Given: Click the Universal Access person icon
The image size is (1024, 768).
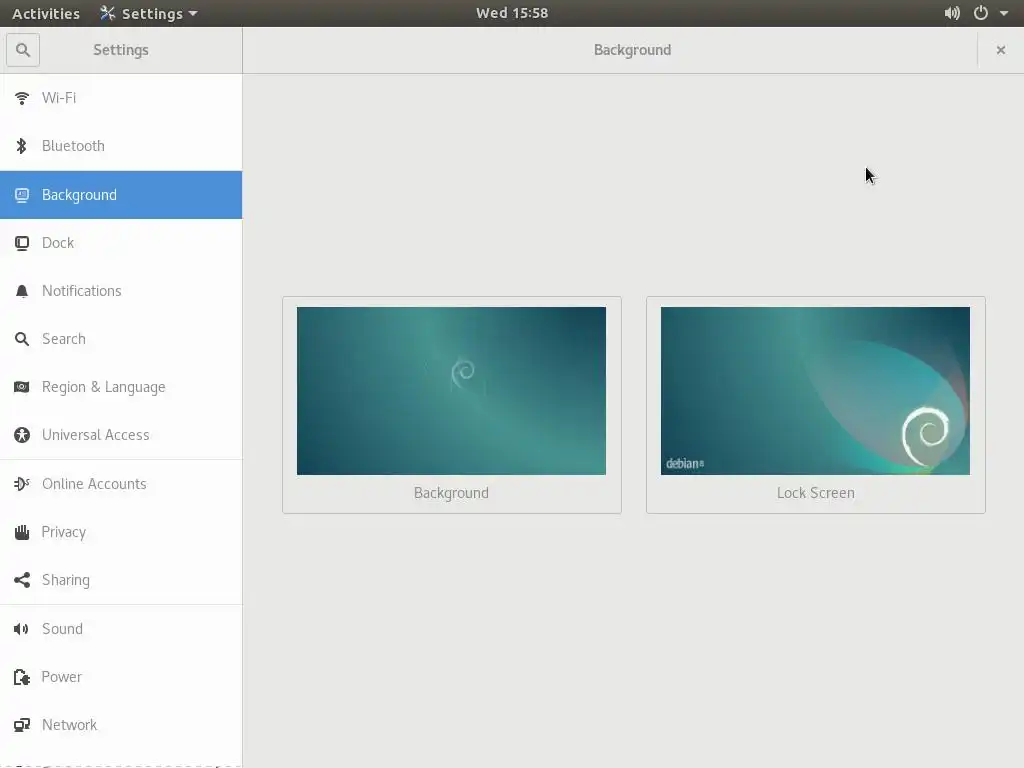Looking at the screenshot, I should (x=22, y=435).
